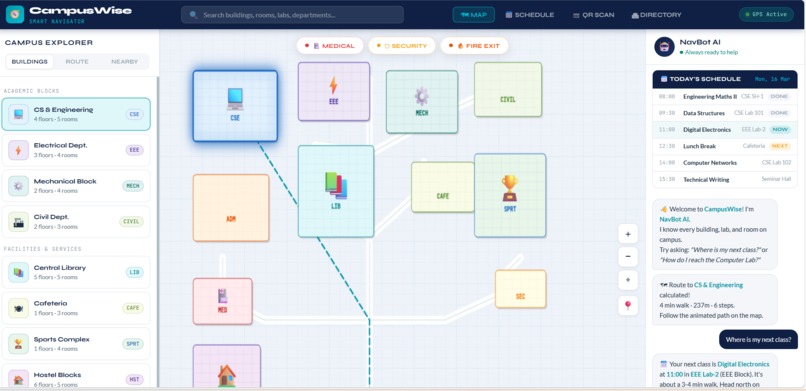Click the zoom out minus button
This screenshot has height=391, width=806.
[628, 256]
